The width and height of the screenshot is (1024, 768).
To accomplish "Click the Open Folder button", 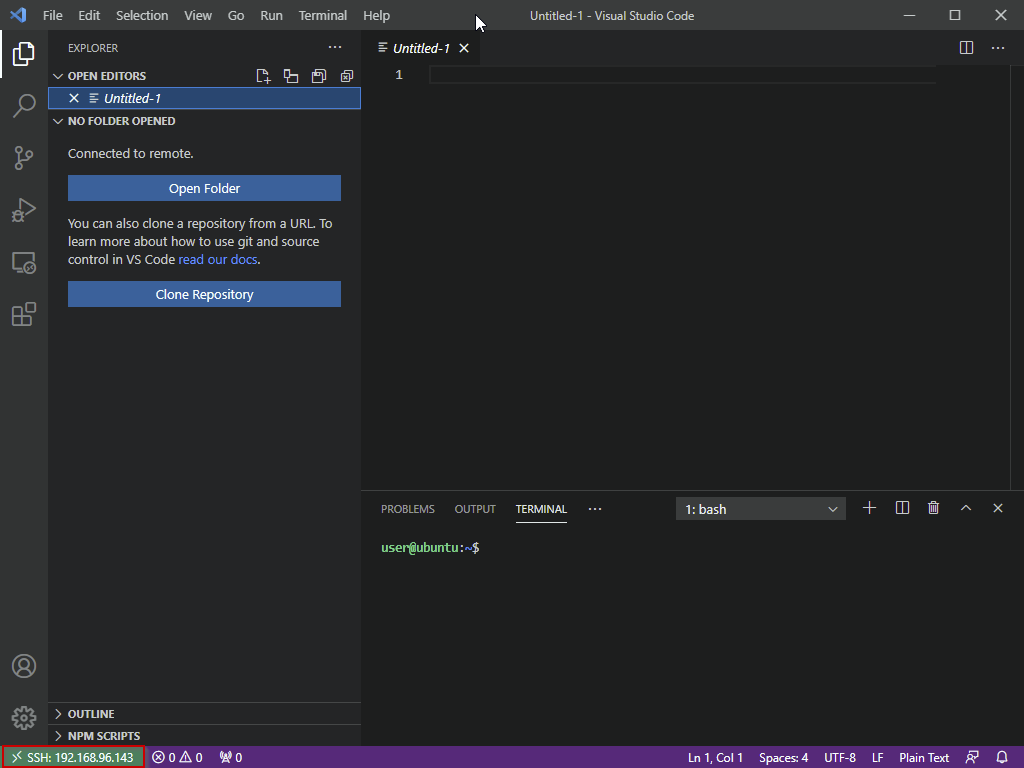I will click(204, 188).
